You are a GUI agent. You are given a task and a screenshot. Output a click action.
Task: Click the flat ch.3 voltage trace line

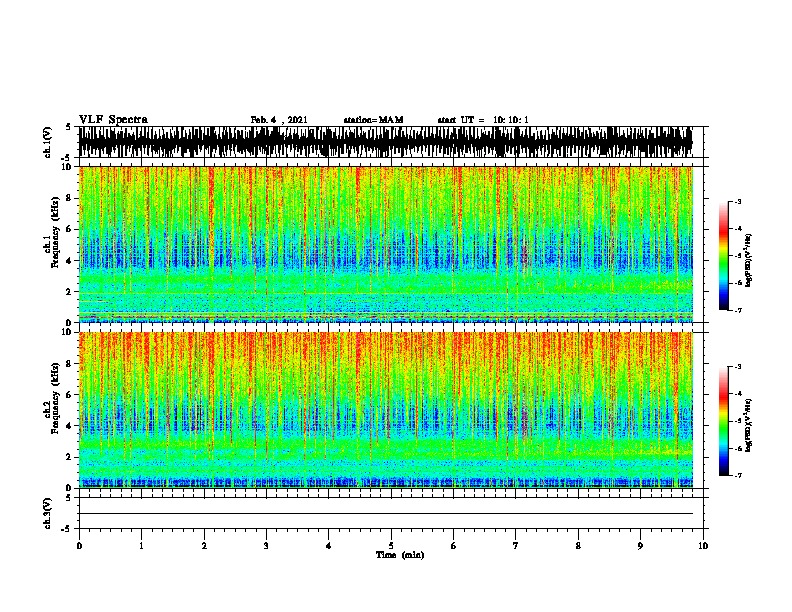click(386, 514)
